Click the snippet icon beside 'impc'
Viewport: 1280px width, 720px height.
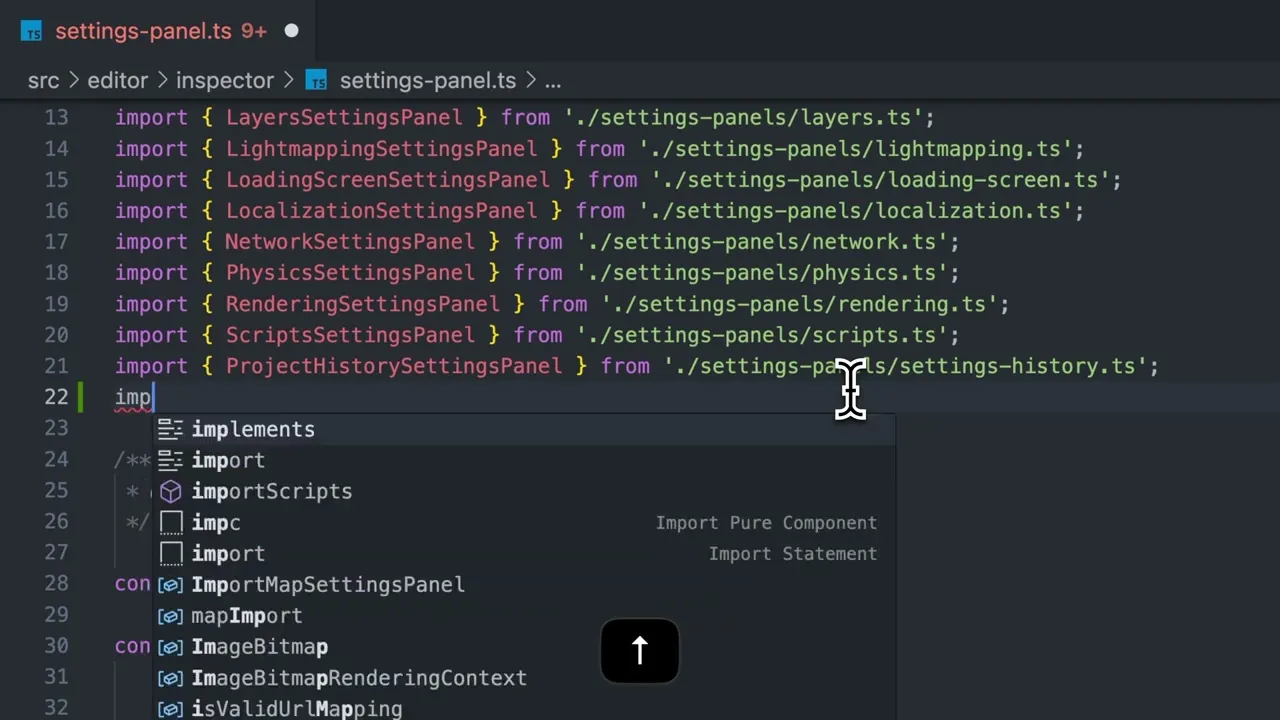pos(171,522)
